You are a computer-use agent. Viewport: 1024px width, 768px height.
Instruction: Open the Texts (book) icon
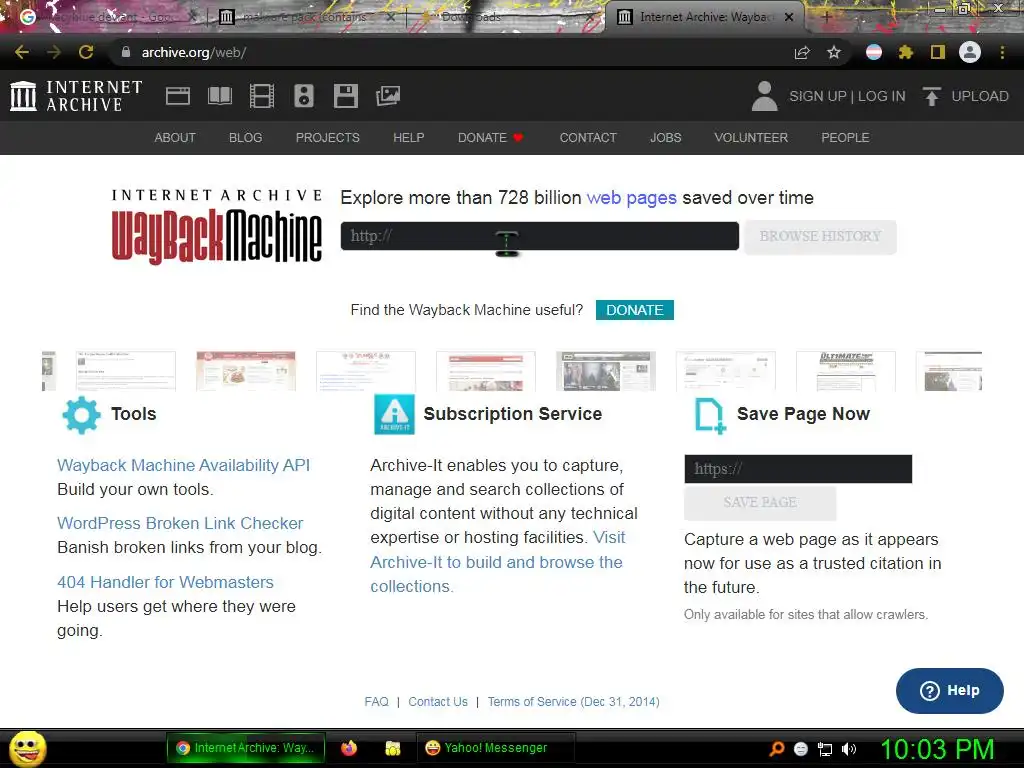pyautogui.click(x=220, y=96)
